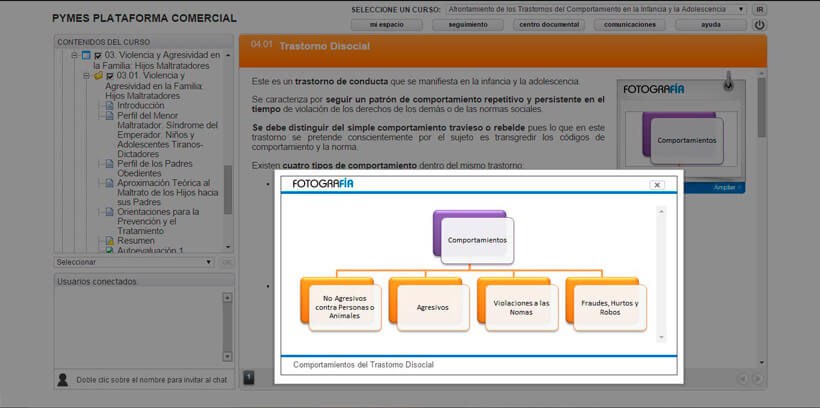
Task: Open the Seleccionar dropdown
Action: click(134, 262)
